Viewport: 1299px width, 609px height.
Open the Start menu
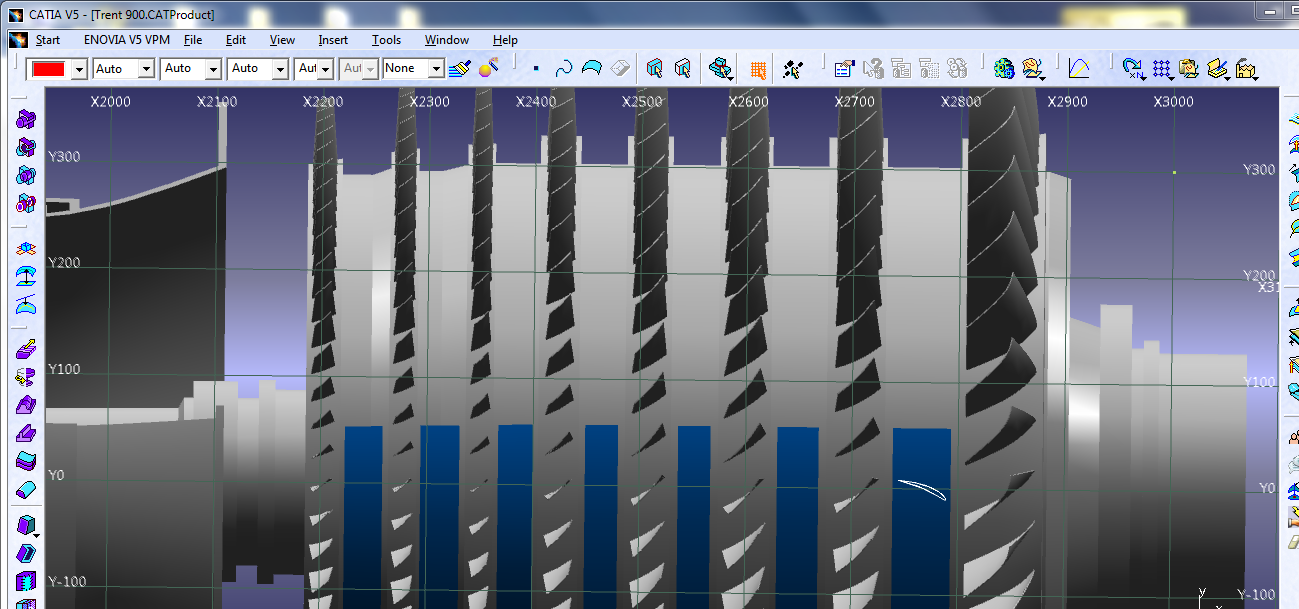pyautogui.click(x=48, y=40)
